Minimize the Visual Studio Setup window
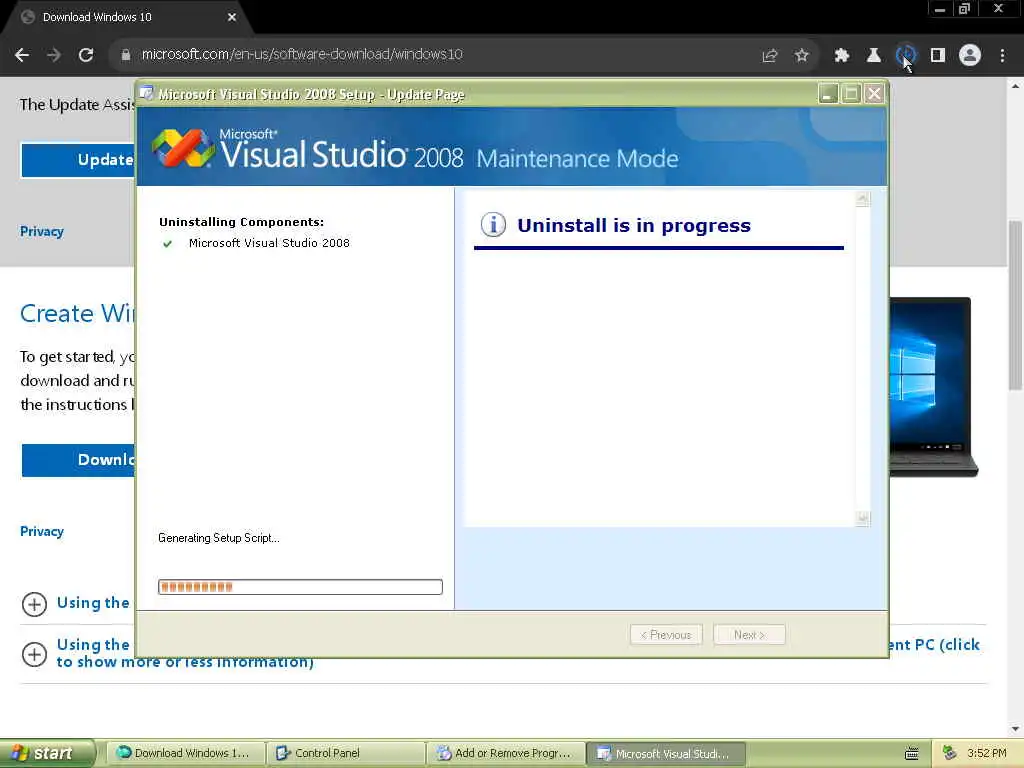The height and width of the screenshot is (768, 1024). [827, 94]
